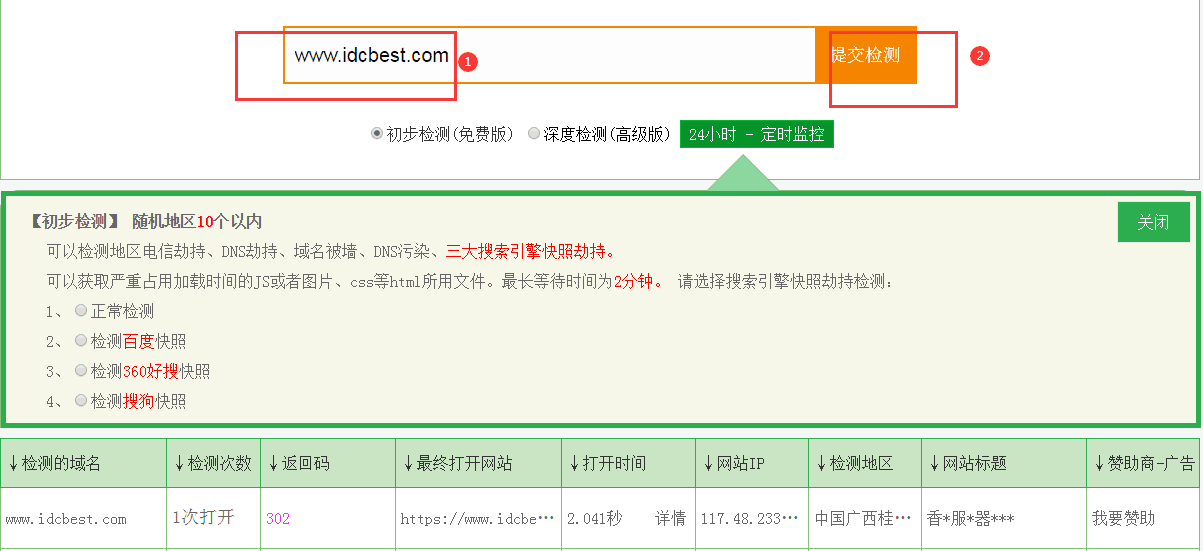1203x551 pixels.
Task: Open 24小时 - 定时监控 green button
Action: [756, 134]
